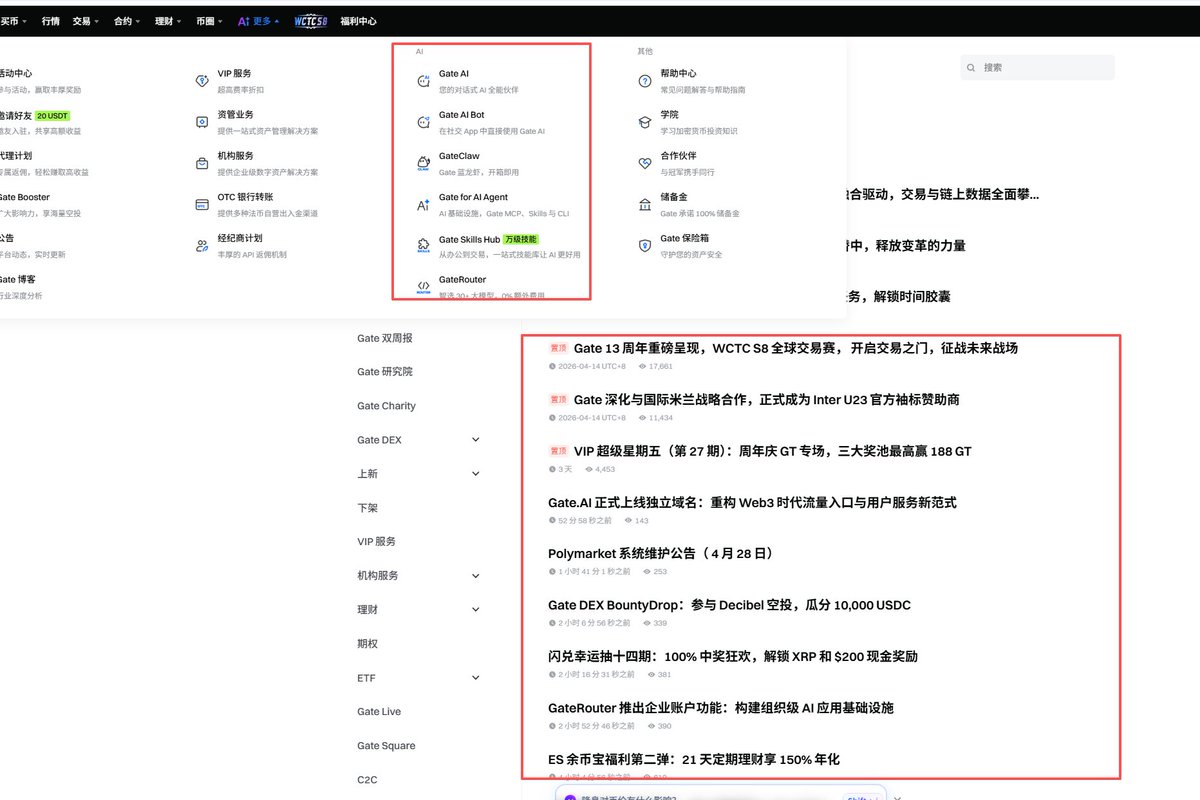The height and width of the screenshot is (800, 1200).
Task: Expand the ETF chevron in the sidebar
Action: click(475, 678)
